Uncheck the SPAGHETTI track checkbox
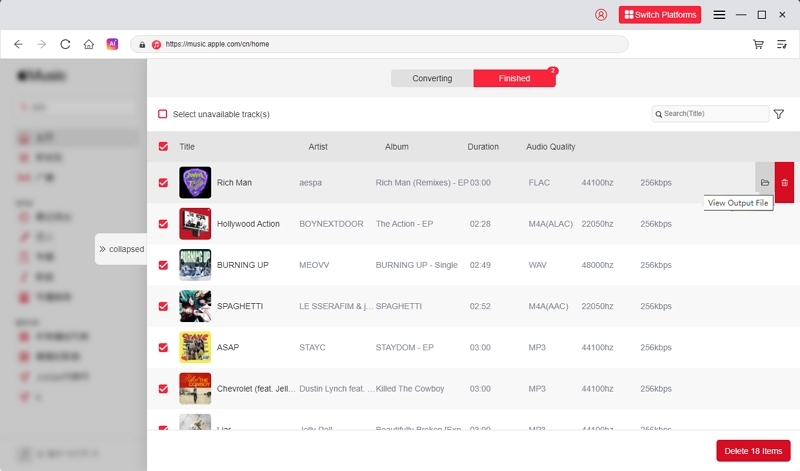 click(163, 306)
